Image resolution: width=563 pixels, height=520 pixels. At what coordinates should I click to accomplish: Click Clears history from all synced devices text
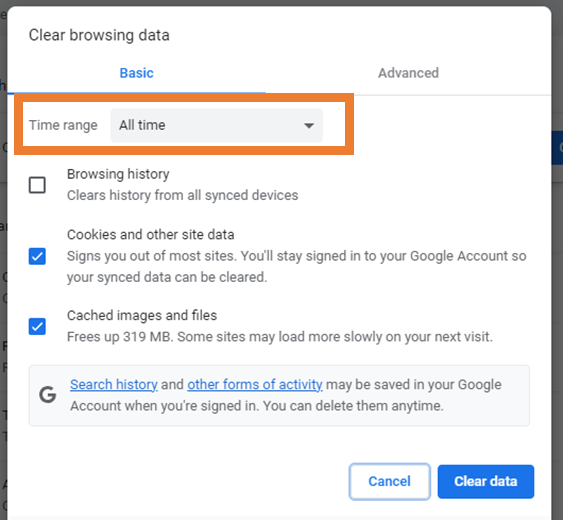tap(183, 195)
